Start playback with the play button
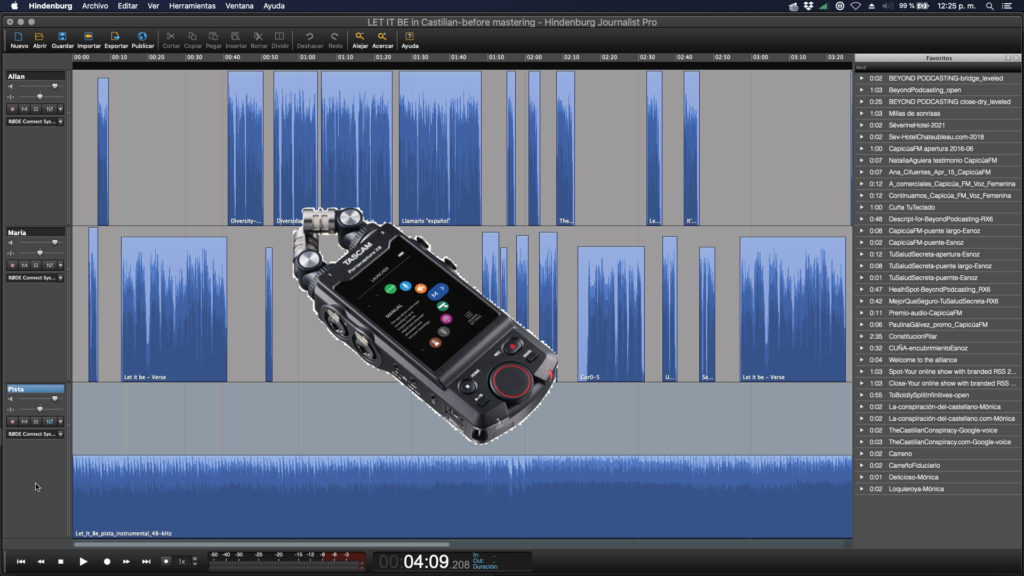This screenshot has width=1024, height=576. pyautogui.click(x=83, y=562)
